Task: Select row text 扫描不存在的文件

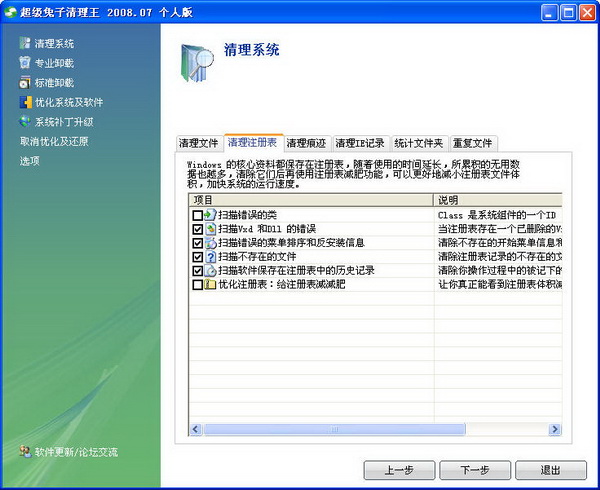Action: (x=257, y=257)
